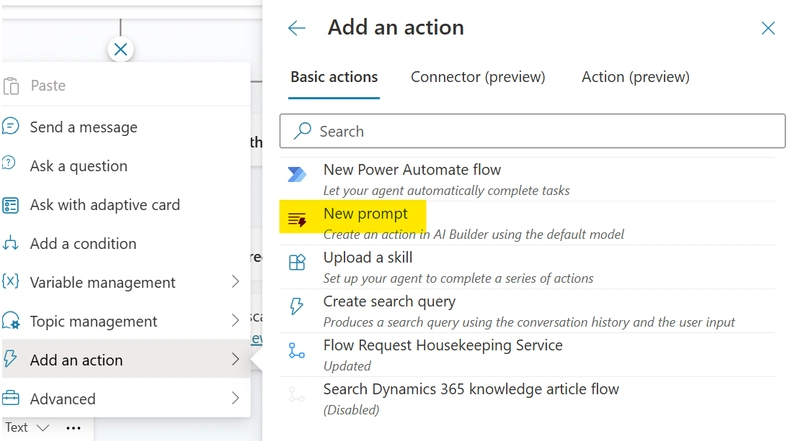
Task: Choose Send a message
Action: tap(126, 127)
